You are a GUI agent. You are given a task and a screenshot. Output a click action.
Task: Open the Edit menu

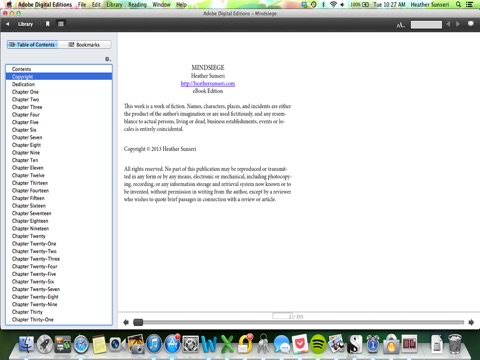pos(96,5)
